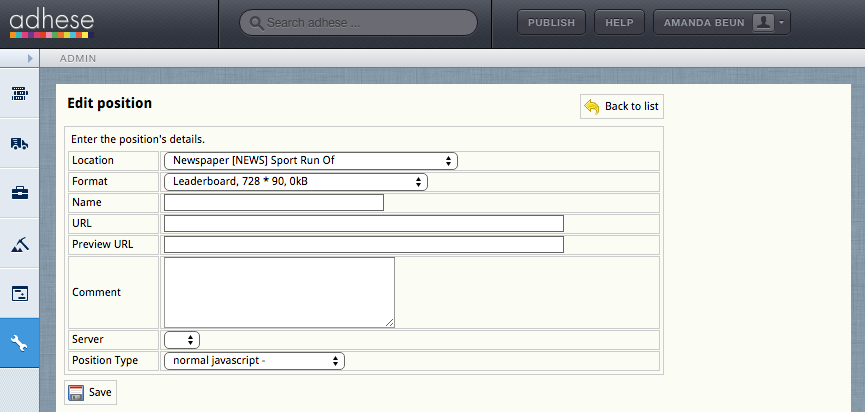Save the position
Viewport: 865px width, 412px height.
(x=90, y=392)
